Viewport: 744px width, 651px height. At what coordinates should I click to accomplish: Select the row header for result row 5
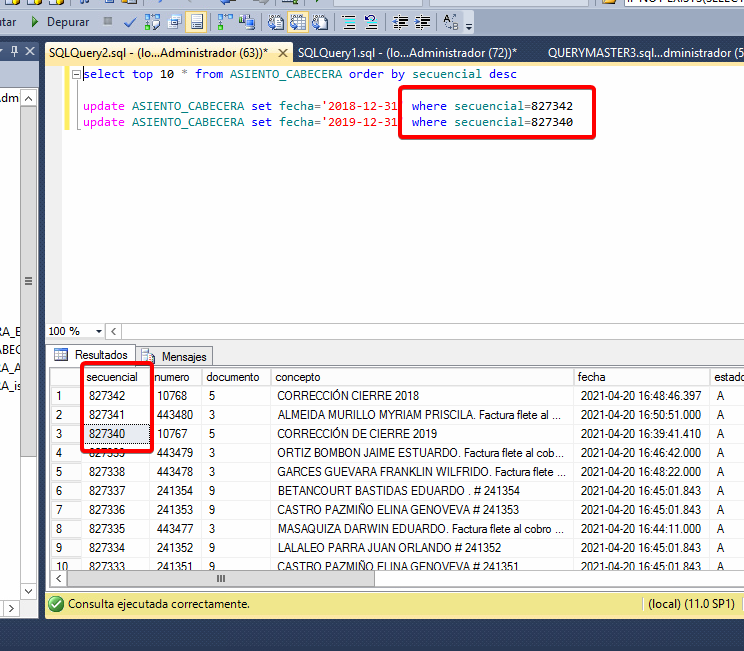pyautogui.click(x=66, y=472)
